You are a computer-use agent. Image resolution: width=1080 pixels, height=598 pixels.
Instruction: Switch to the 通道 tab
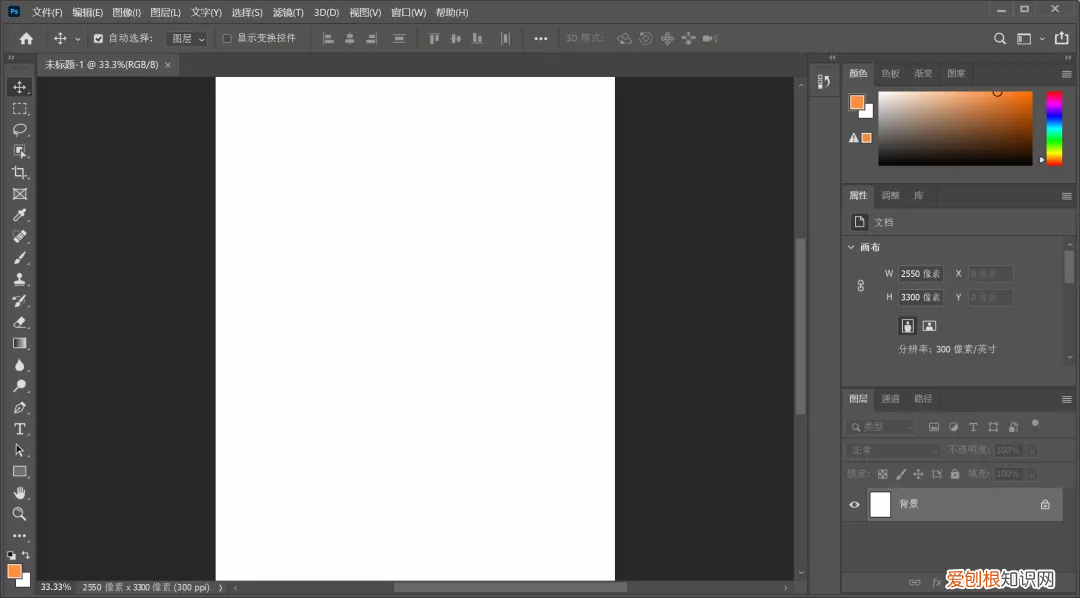point(890,399)
